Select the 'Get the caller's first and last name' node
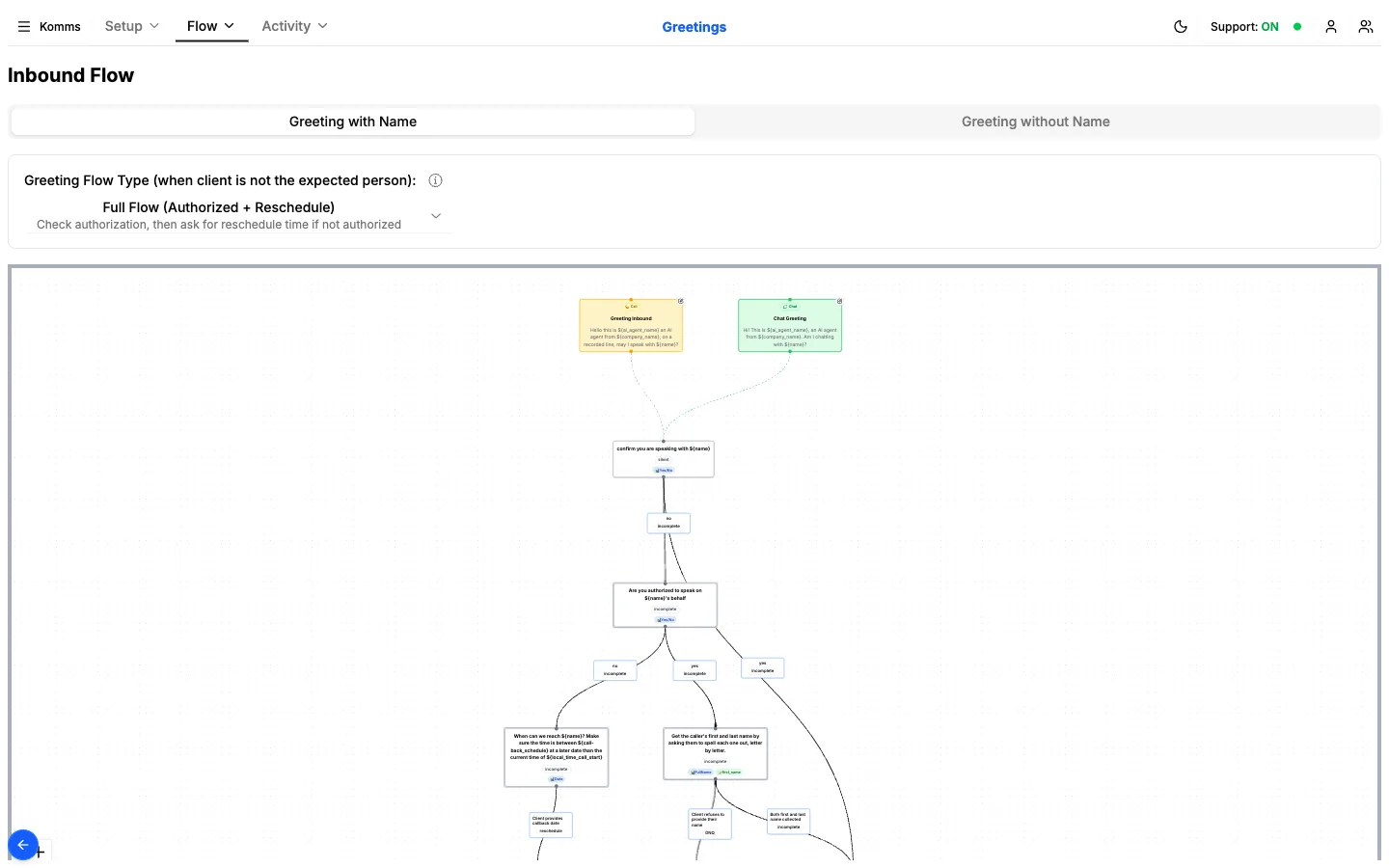Screen dimensions: 1389x868 point(716,754)
